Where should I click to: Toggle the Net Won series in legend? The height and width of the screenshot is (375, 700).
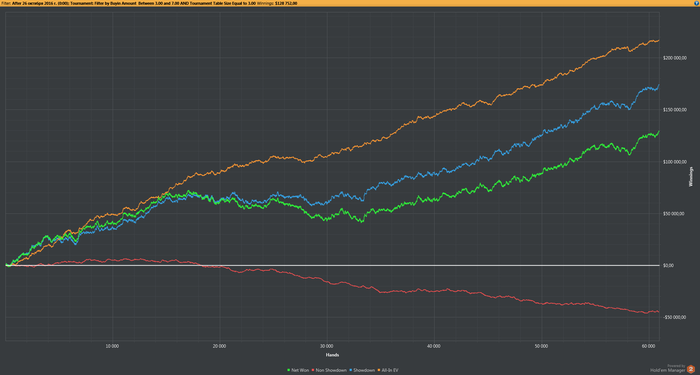point(297,371)
